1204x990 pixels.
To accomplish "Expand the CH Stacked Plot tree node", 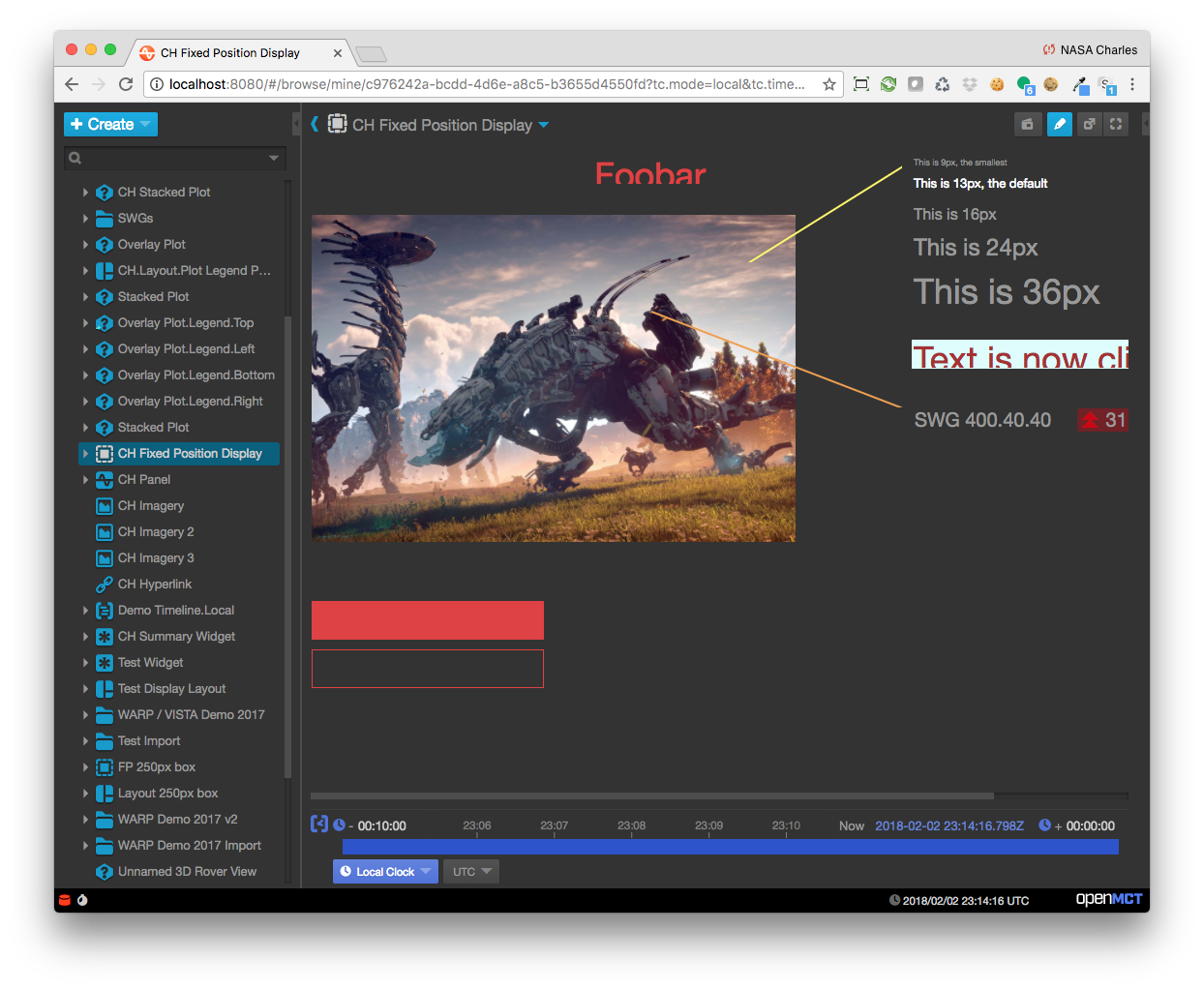I will [x=85, y=192].
